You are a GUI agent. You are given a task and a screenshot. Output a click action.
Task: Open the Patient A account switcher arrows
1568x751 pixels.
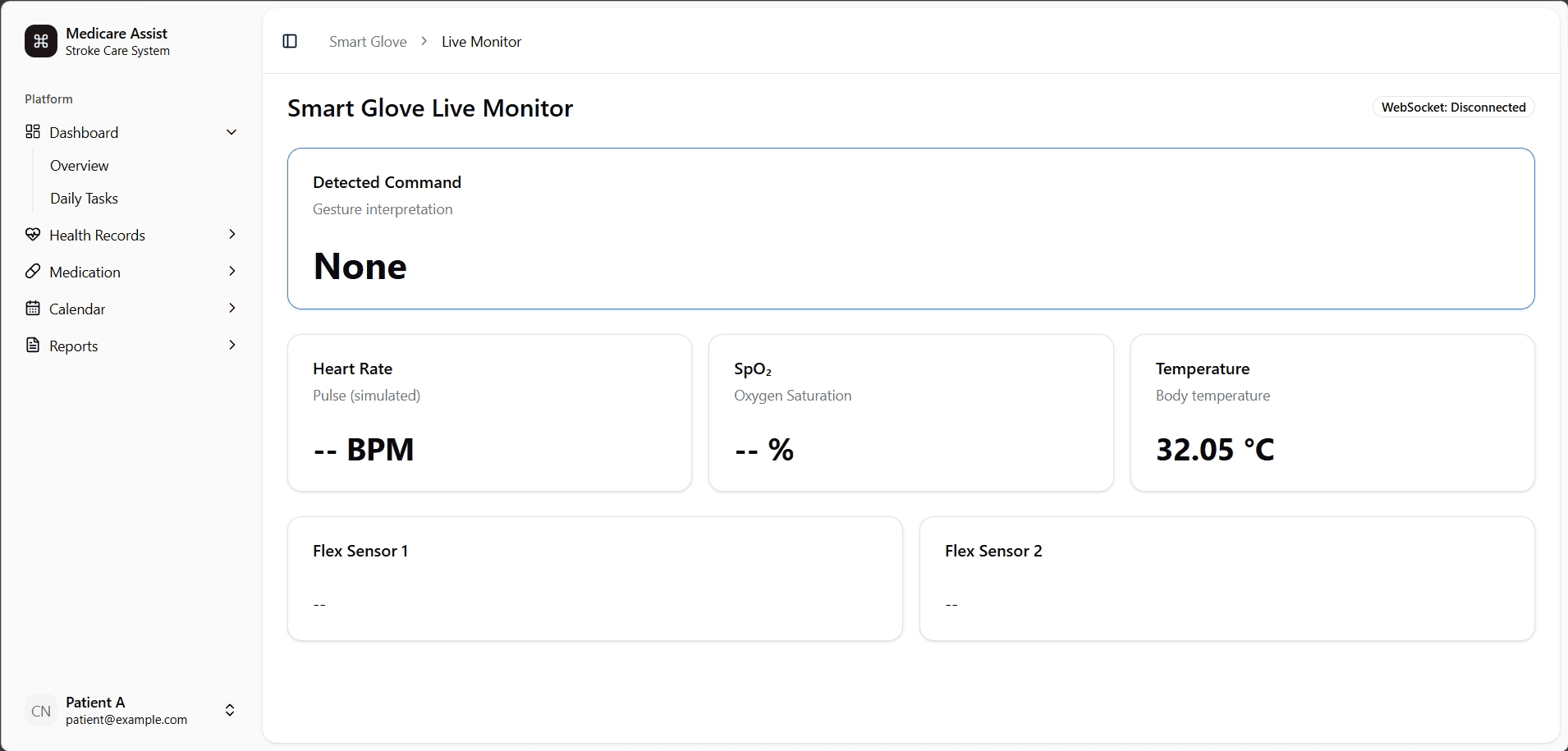(230, 711)
